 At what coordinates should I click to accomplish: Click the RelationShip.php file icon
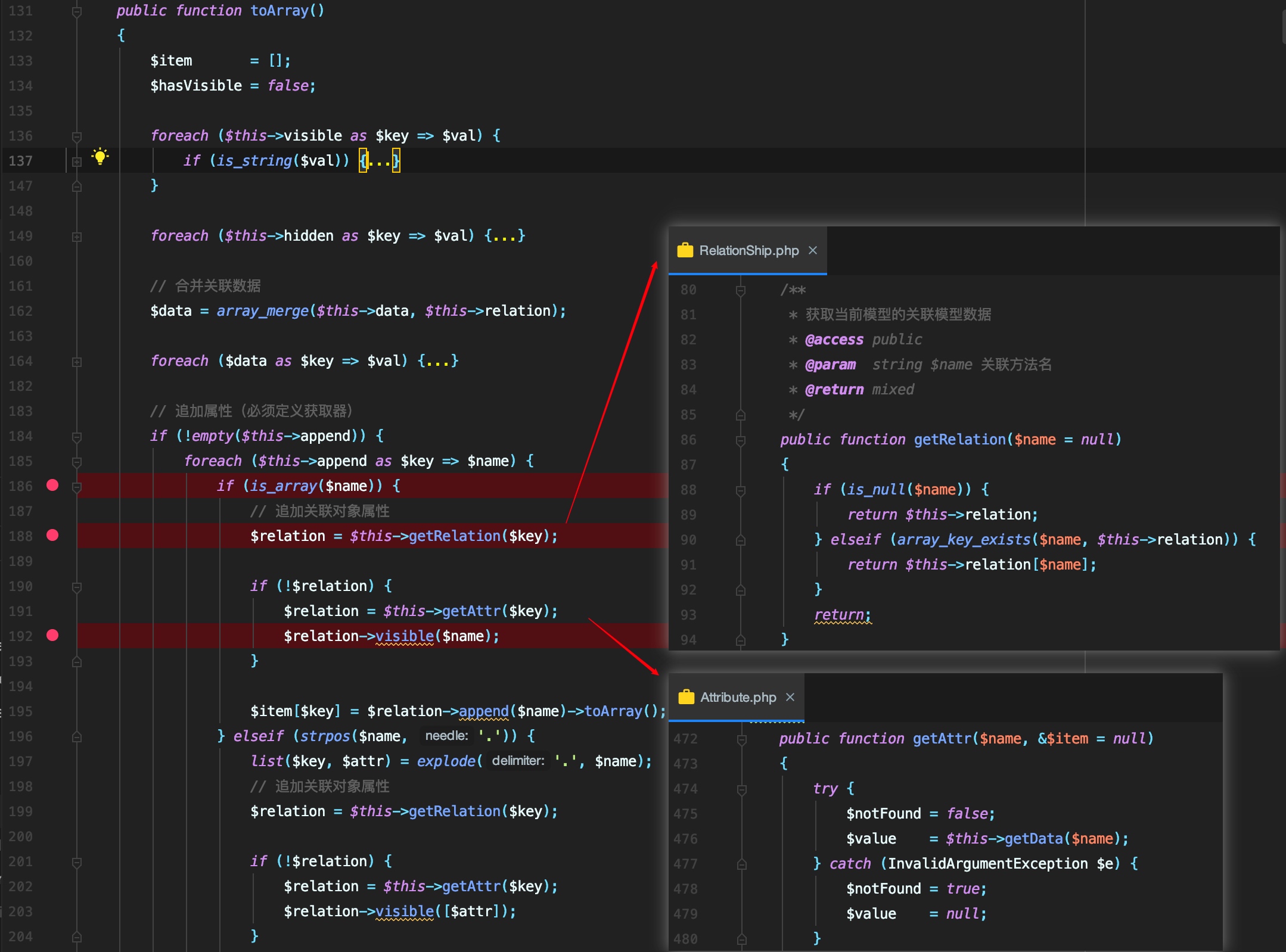(685, 250)
